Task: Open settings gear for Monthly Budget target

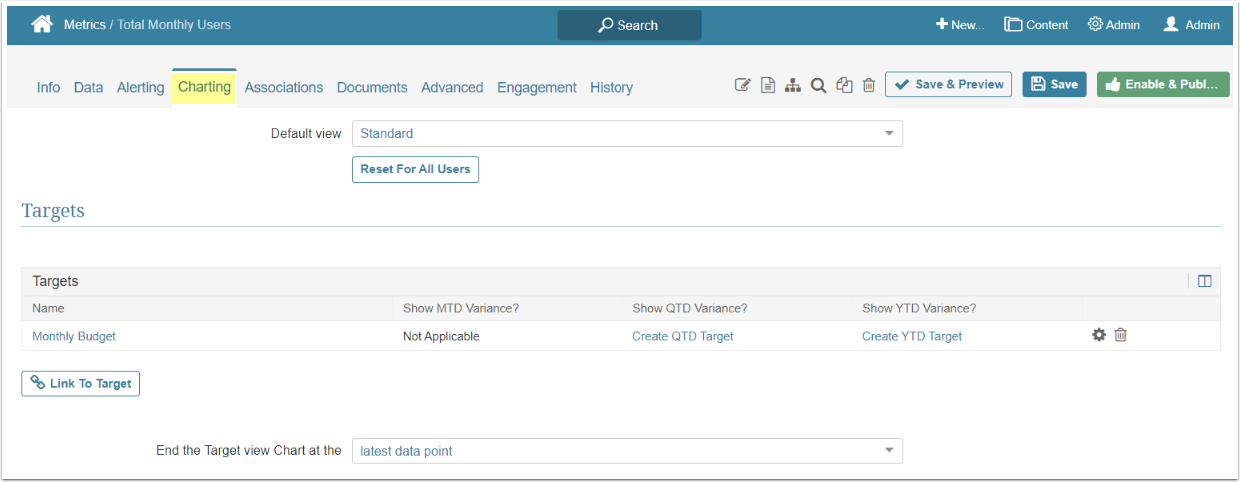Action: click(x=1099, y=336)
